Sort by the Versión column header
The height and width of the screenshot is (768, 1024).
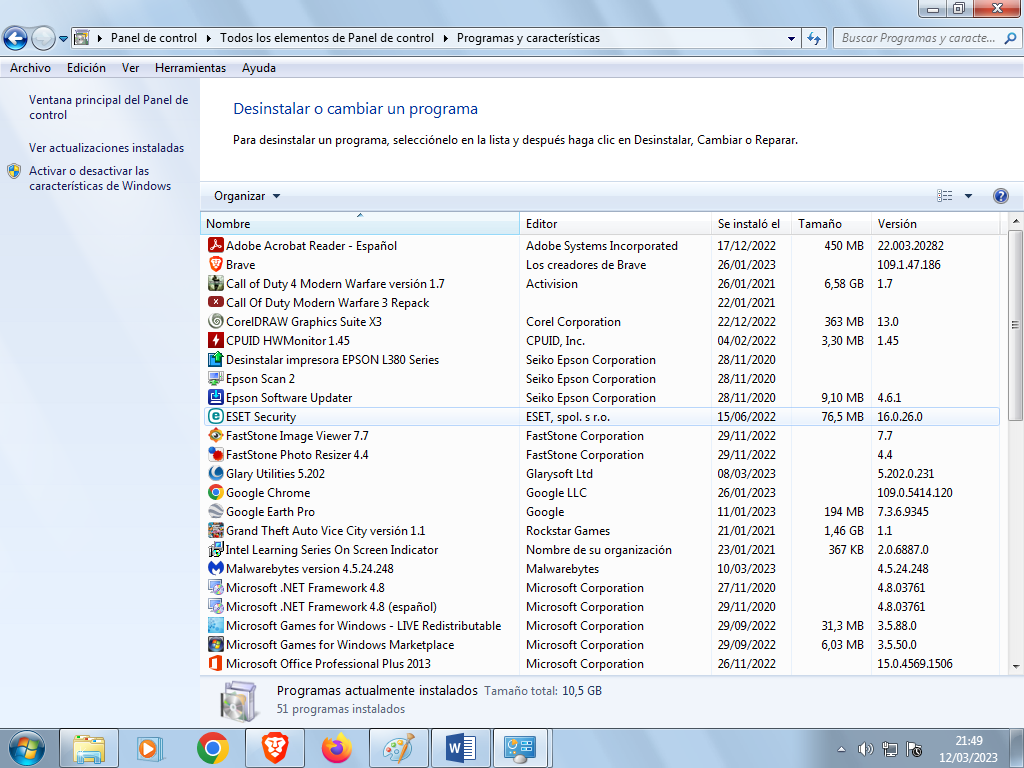coord(936,223)
